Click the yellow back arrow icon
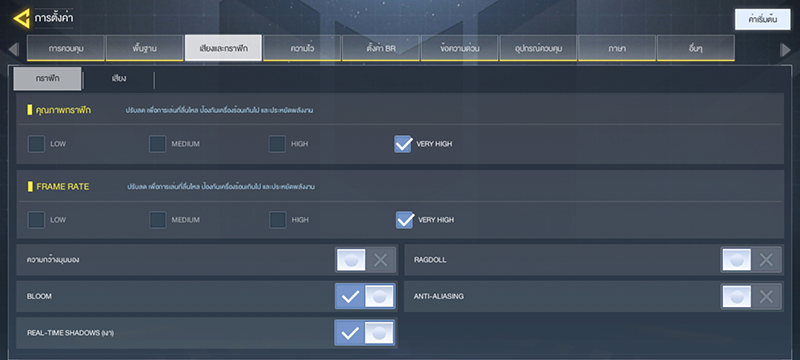This screenshot has width=800, height=360. [x=21, y=19]
